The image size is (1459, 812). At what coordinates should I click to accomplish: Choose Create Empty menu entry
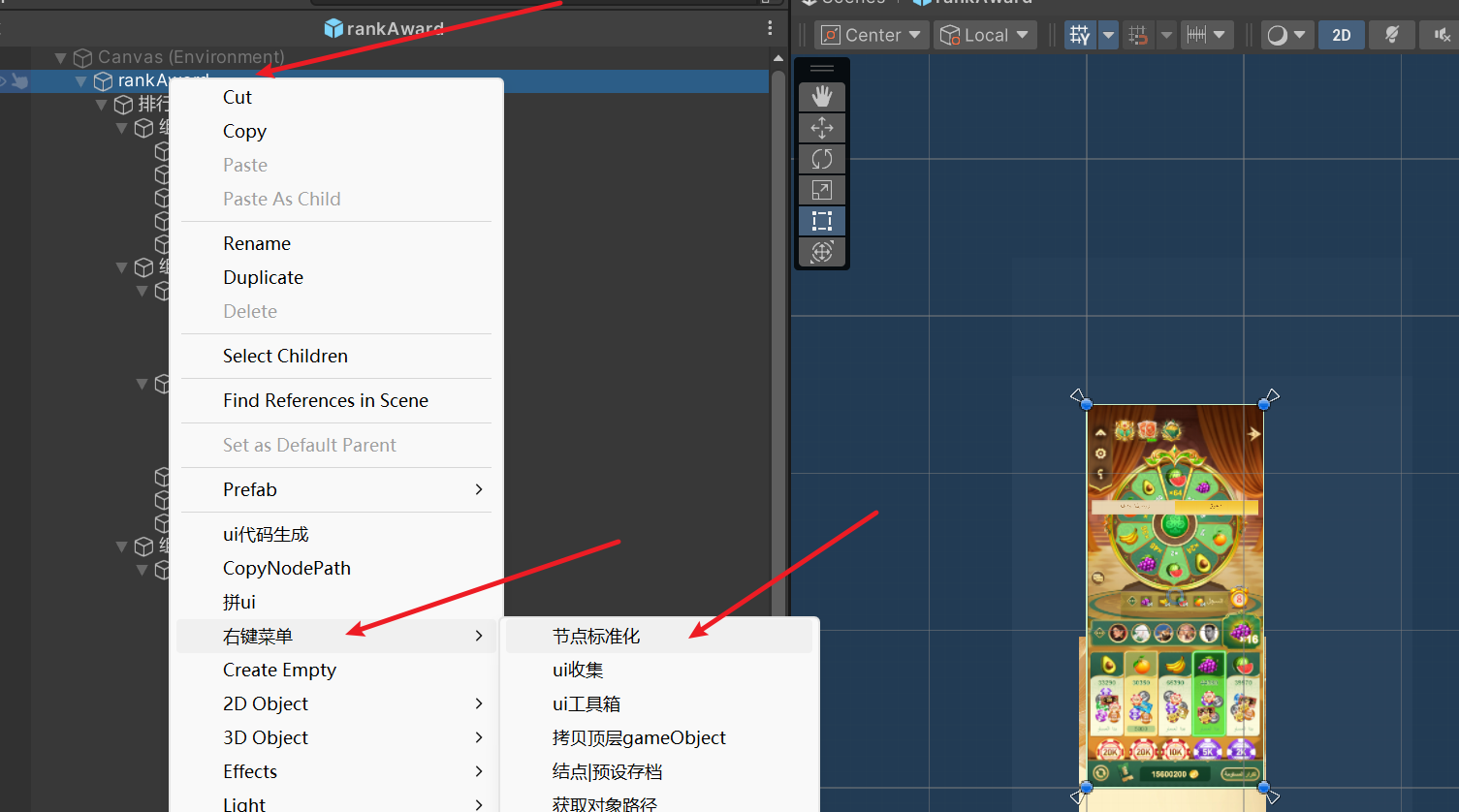pyautogui.click(x=336, y=670)
